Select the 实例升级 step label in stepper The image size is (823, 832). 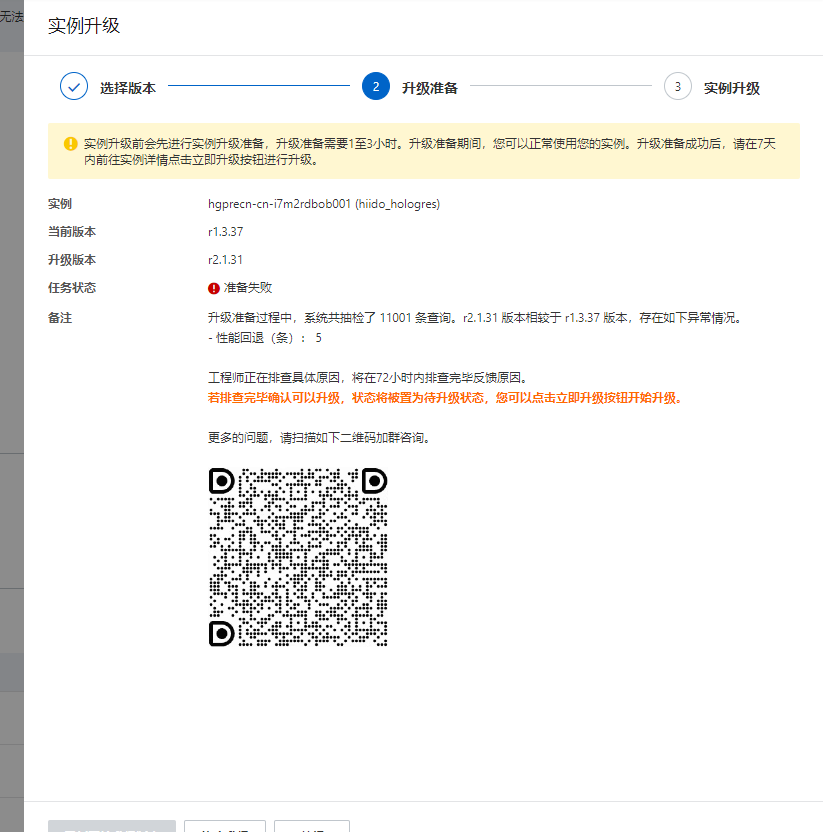click(732, 88)
